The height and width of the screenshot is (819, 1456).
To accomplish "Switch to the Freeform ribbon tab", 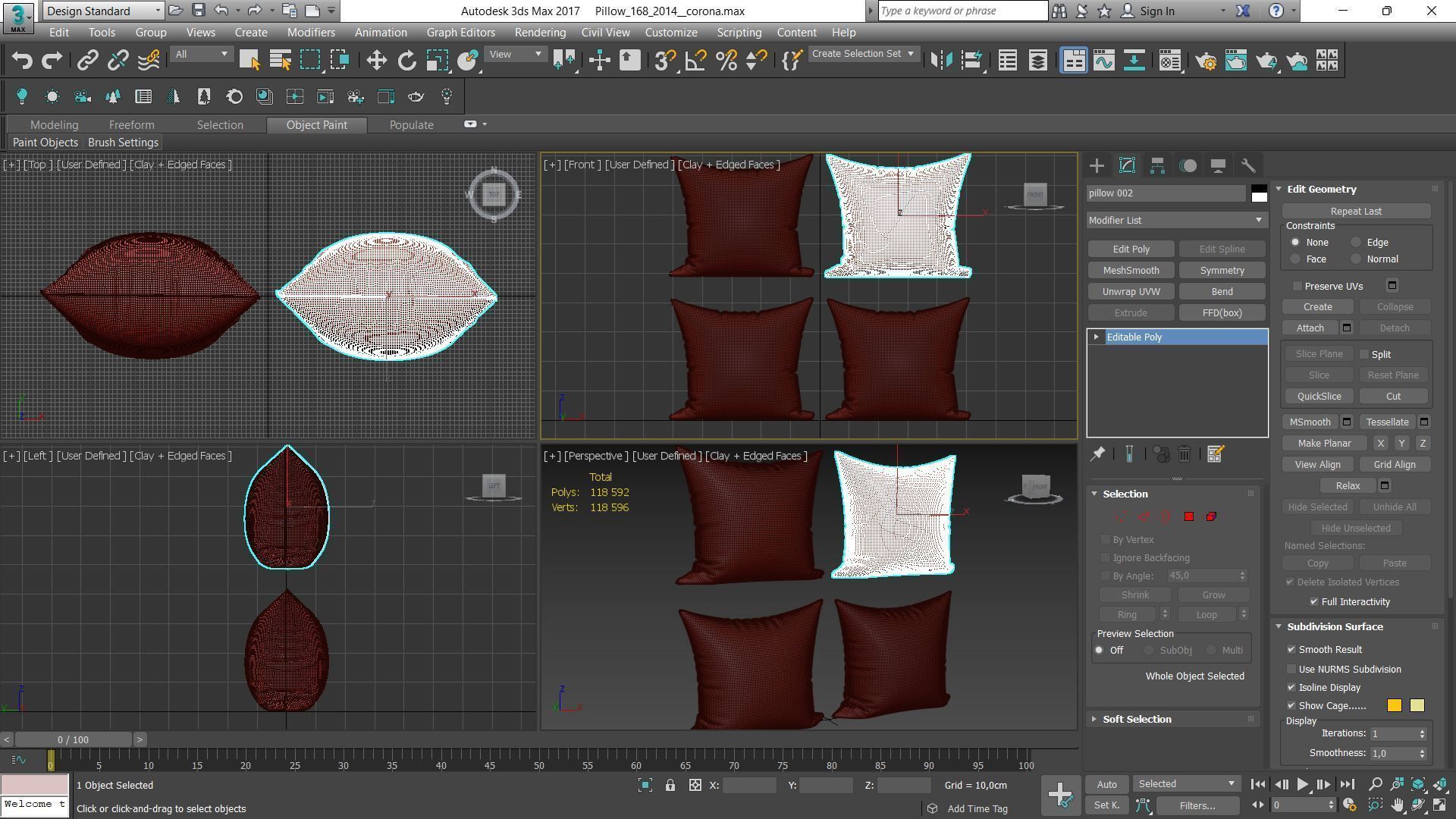I will coord(131,125).
